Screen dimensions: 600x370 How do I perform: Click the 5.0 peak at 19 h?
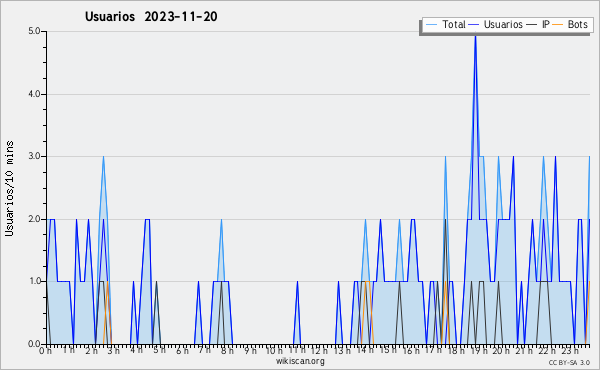(x=475, y=36)
